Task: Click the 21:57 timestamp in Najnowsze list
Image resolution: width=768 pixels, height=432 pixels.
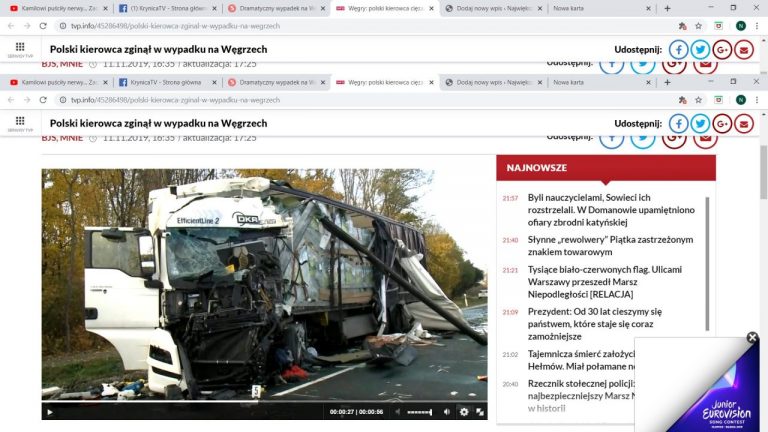Action: pyautogui.click(x=510, y=198)
